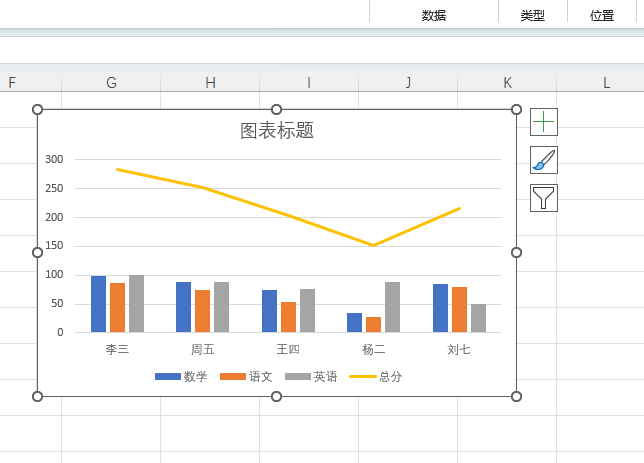Click the 杨二 axis label

click(x=373, y=349)
